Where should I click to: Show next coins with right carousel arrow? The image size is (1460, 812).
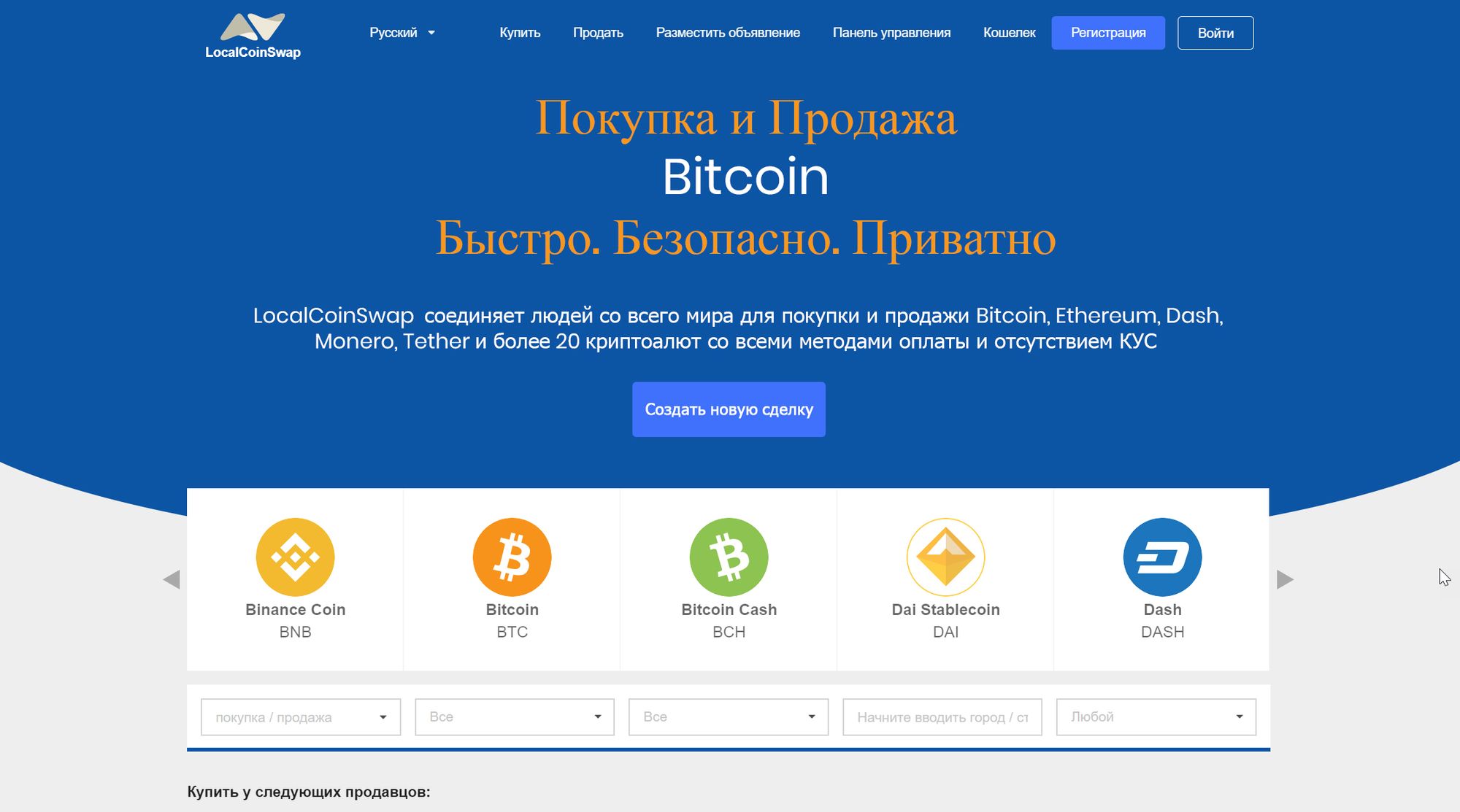coord(1285,579)
